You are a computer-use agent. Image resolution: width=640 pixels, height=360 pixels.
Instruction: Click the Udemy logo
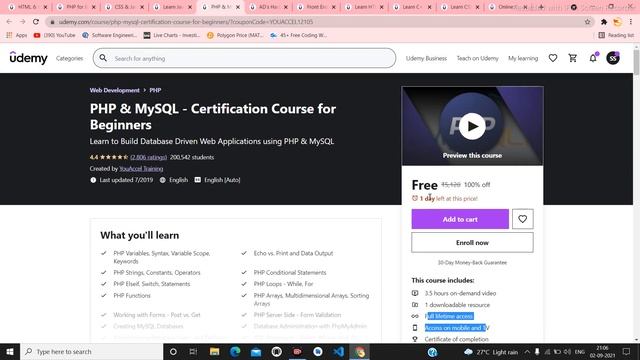click(x=29, y=58)
